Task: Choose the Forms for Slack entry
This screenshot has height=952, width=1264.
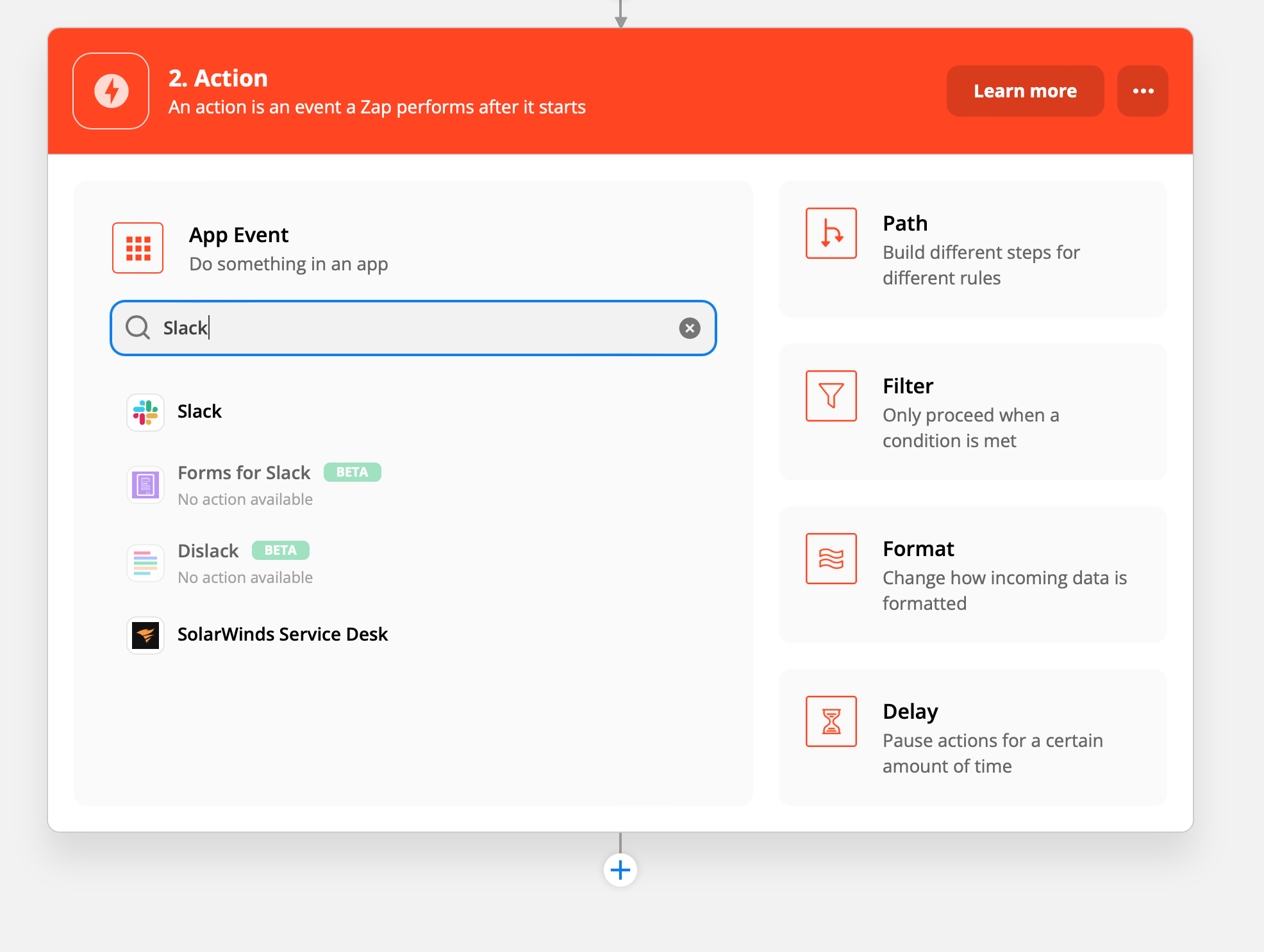Action: pos(244,473)
